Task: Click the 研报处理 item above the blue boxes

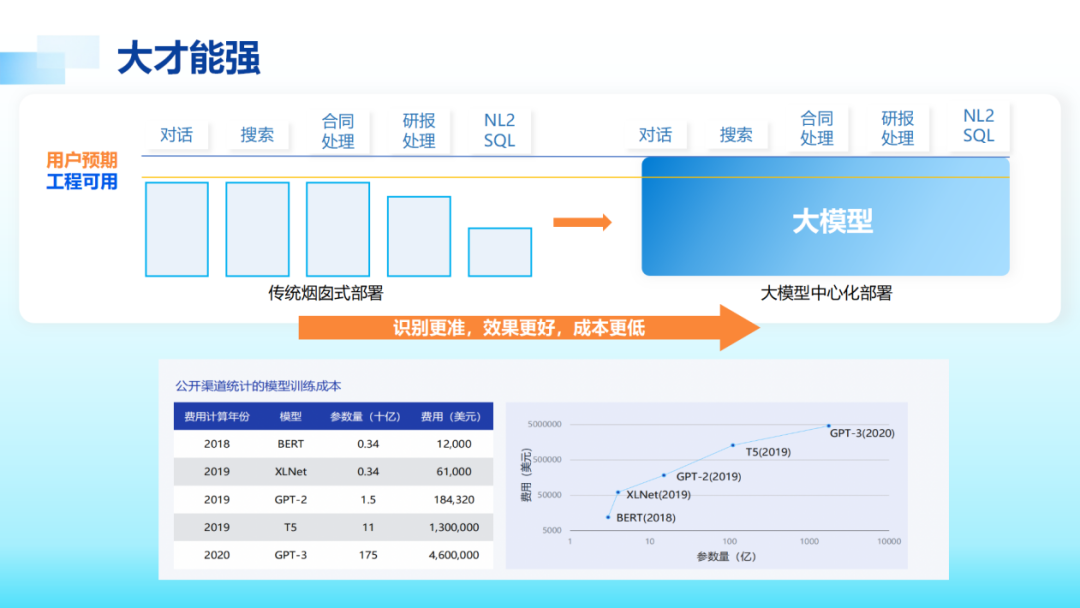Action: [x=417, y=126]
